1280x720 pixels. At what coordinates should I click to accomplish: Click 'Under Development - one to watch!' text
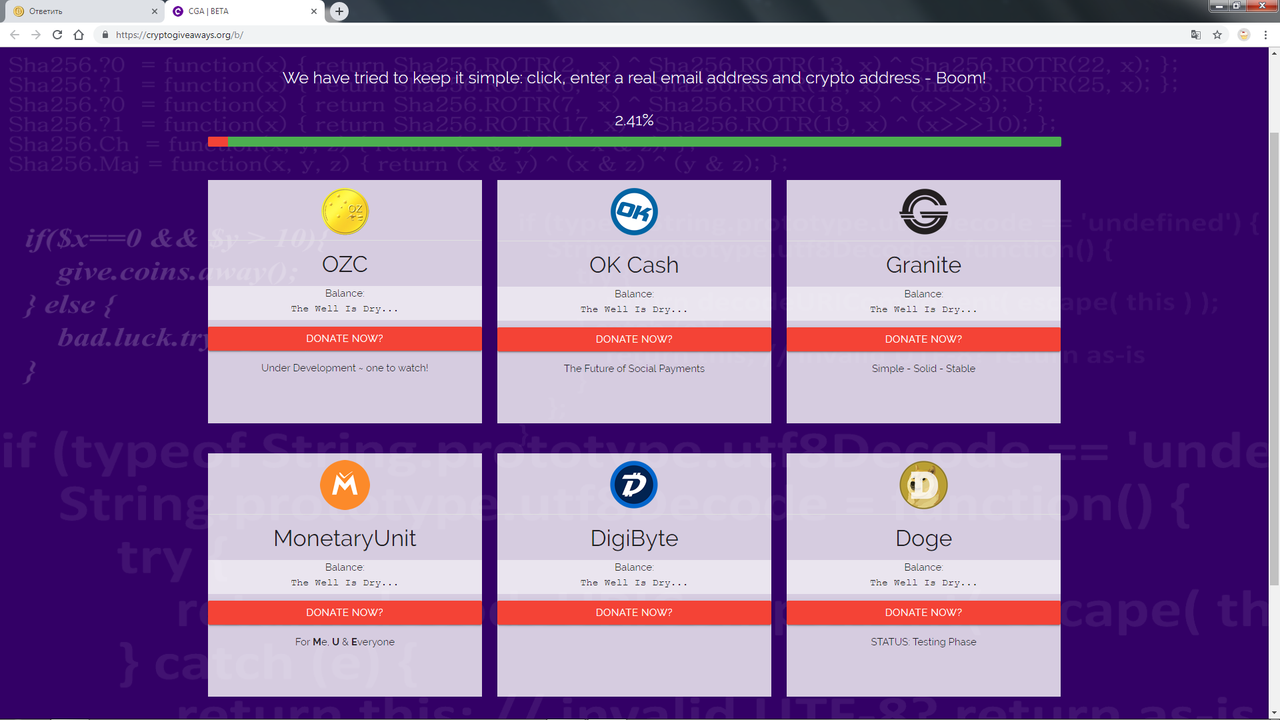click(x=345, y=368)
